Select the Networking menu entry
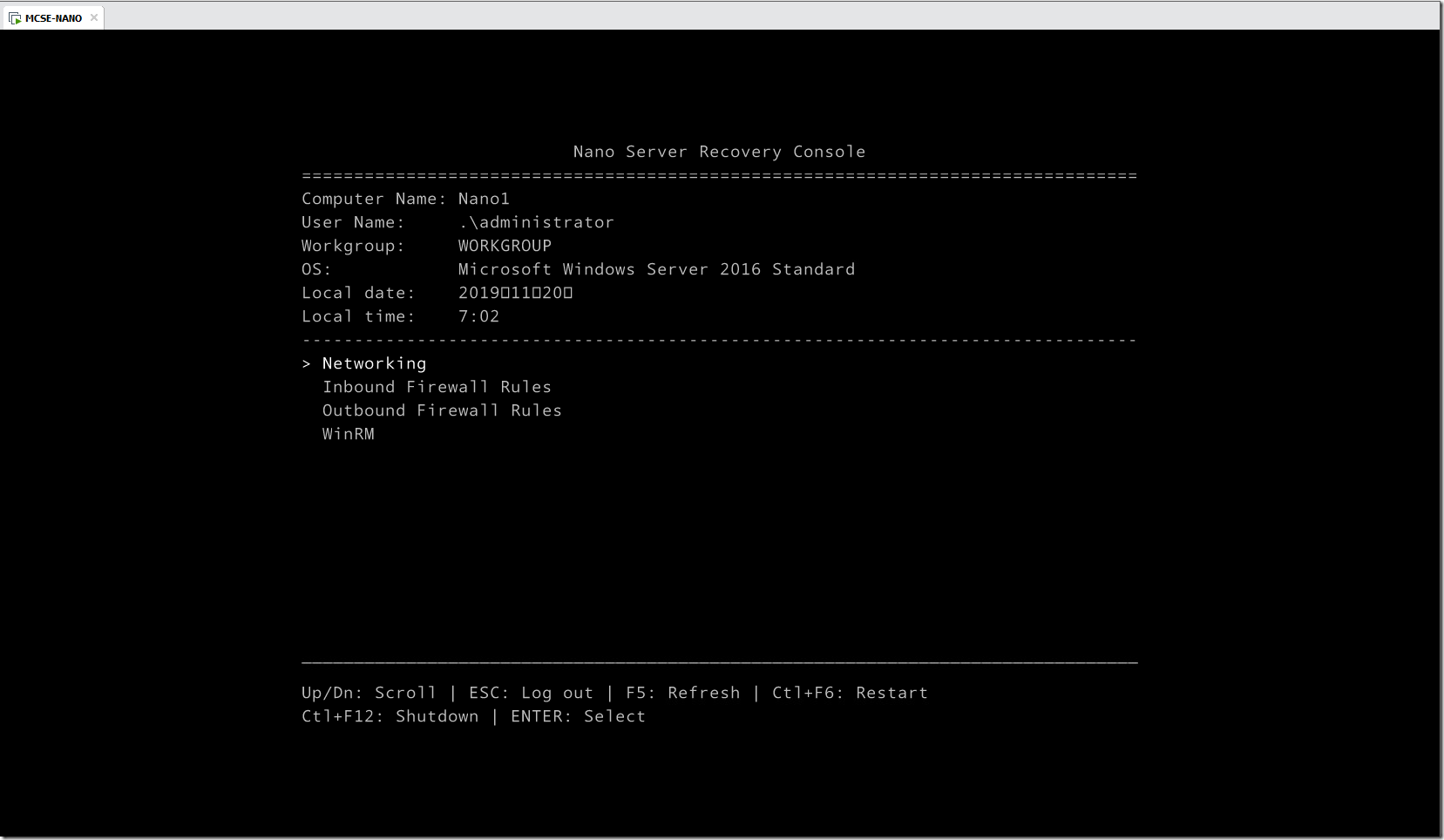Image resolution: width=1444 pixels, height=840 pixels. [x=374, y=363]
